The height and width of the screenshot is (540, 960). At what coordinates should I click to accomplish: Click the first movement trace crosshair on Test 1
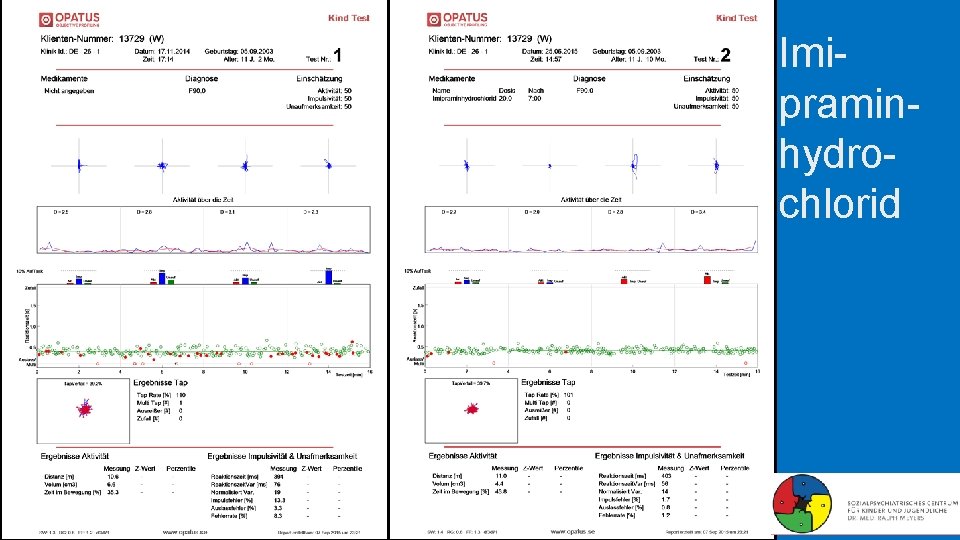pyautogui.click(x=79, y=165)
